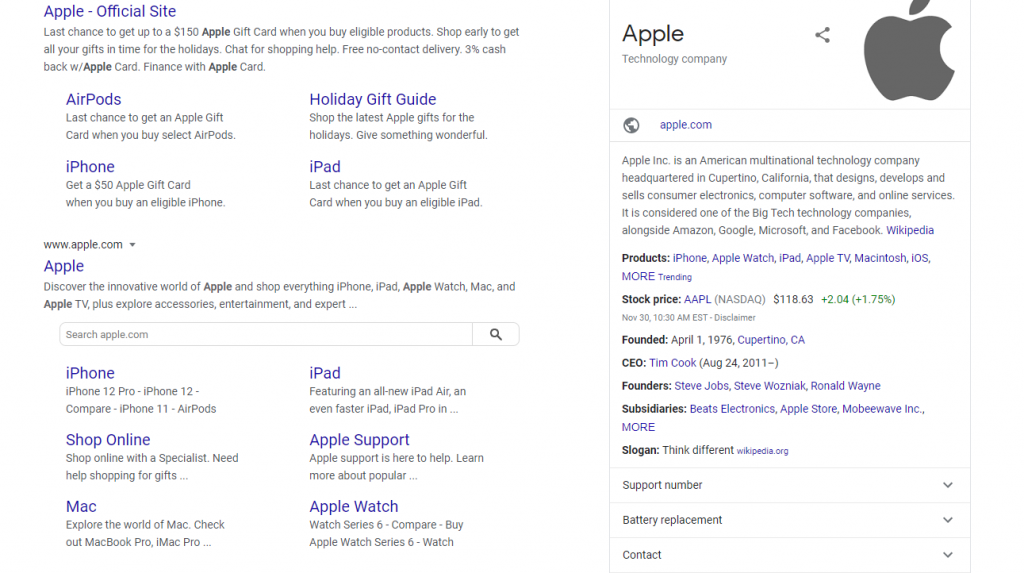Click Steve Wozniak founder link

(x=769, y=385)
